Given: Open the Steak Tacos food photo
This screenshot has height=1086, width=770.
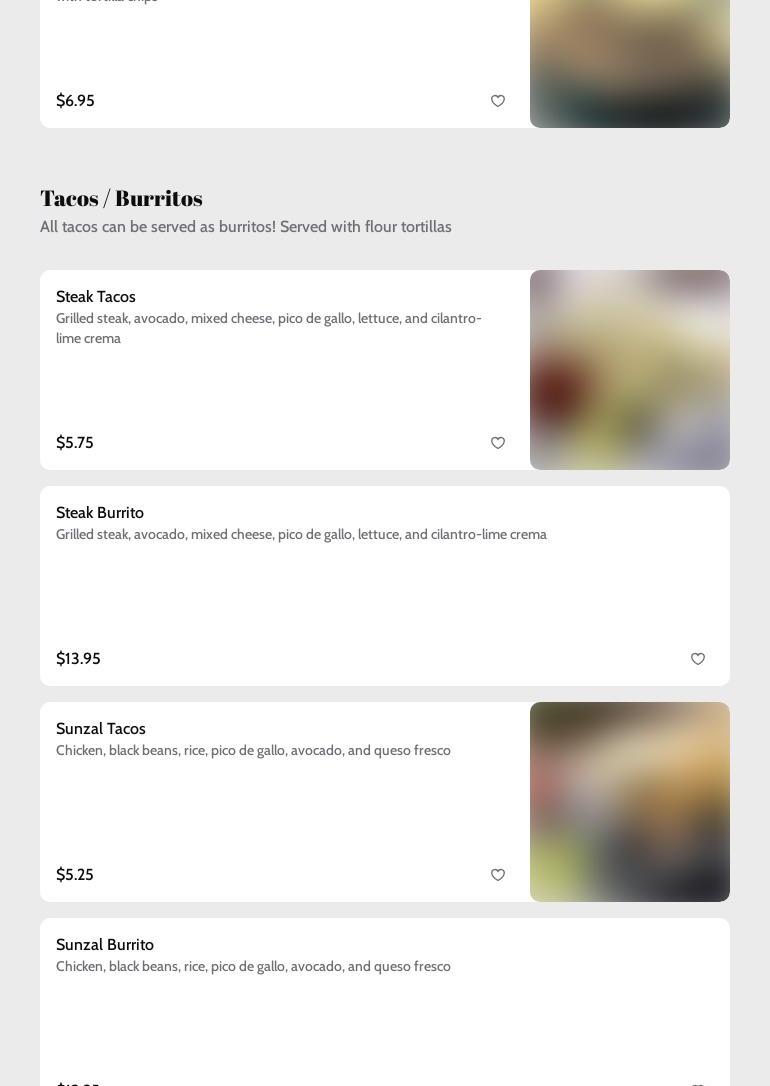Looking at the screenshot, I should [630, 370].
